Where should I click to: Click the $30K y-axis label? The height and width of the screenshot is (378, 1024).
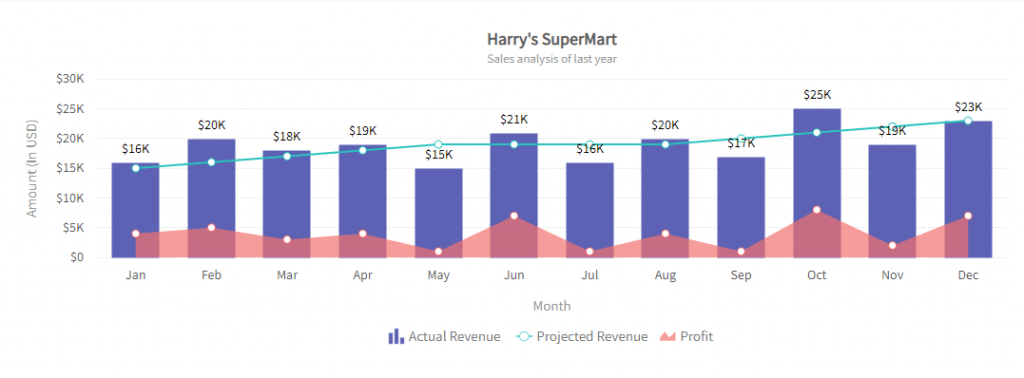pyautogui.click(x=71, y=79)
